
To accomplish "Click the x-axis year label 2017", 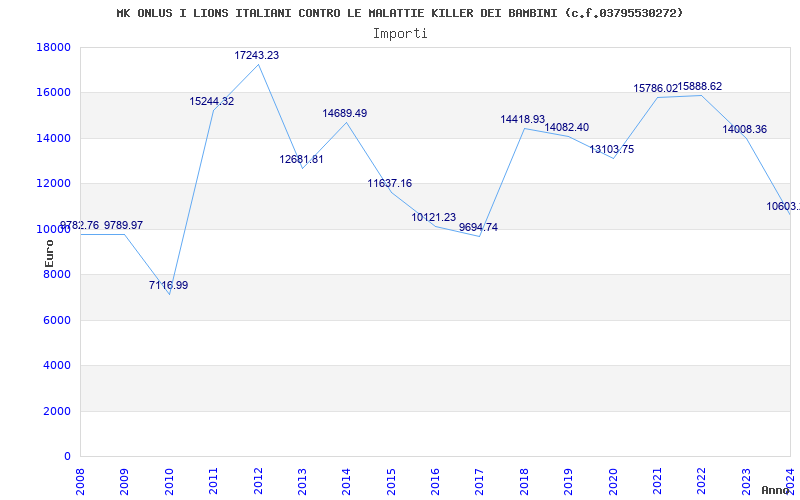I will tap(480, 481).
